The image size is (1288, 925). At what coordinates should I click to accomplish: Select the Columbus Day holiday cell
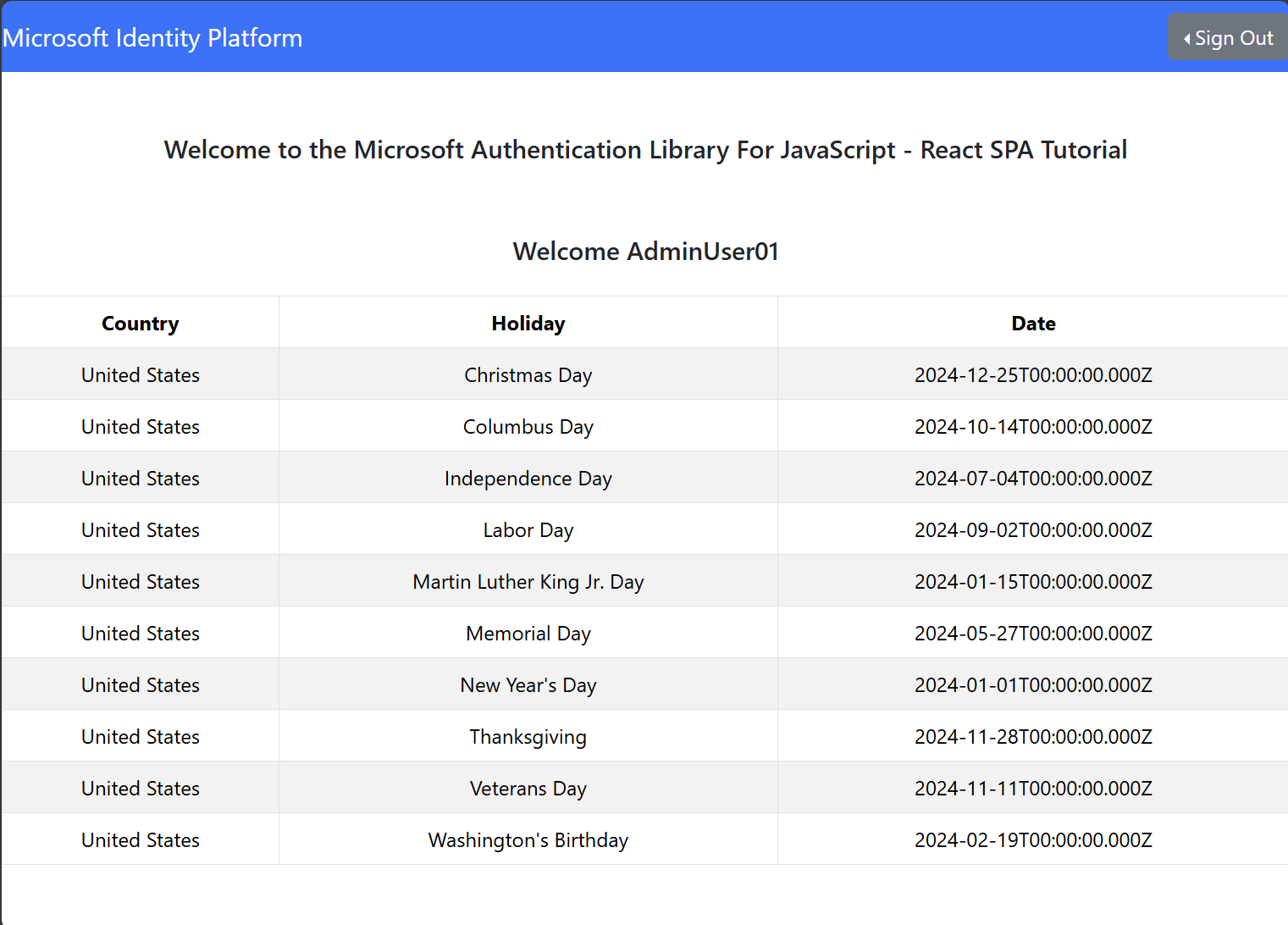(528, 427)
